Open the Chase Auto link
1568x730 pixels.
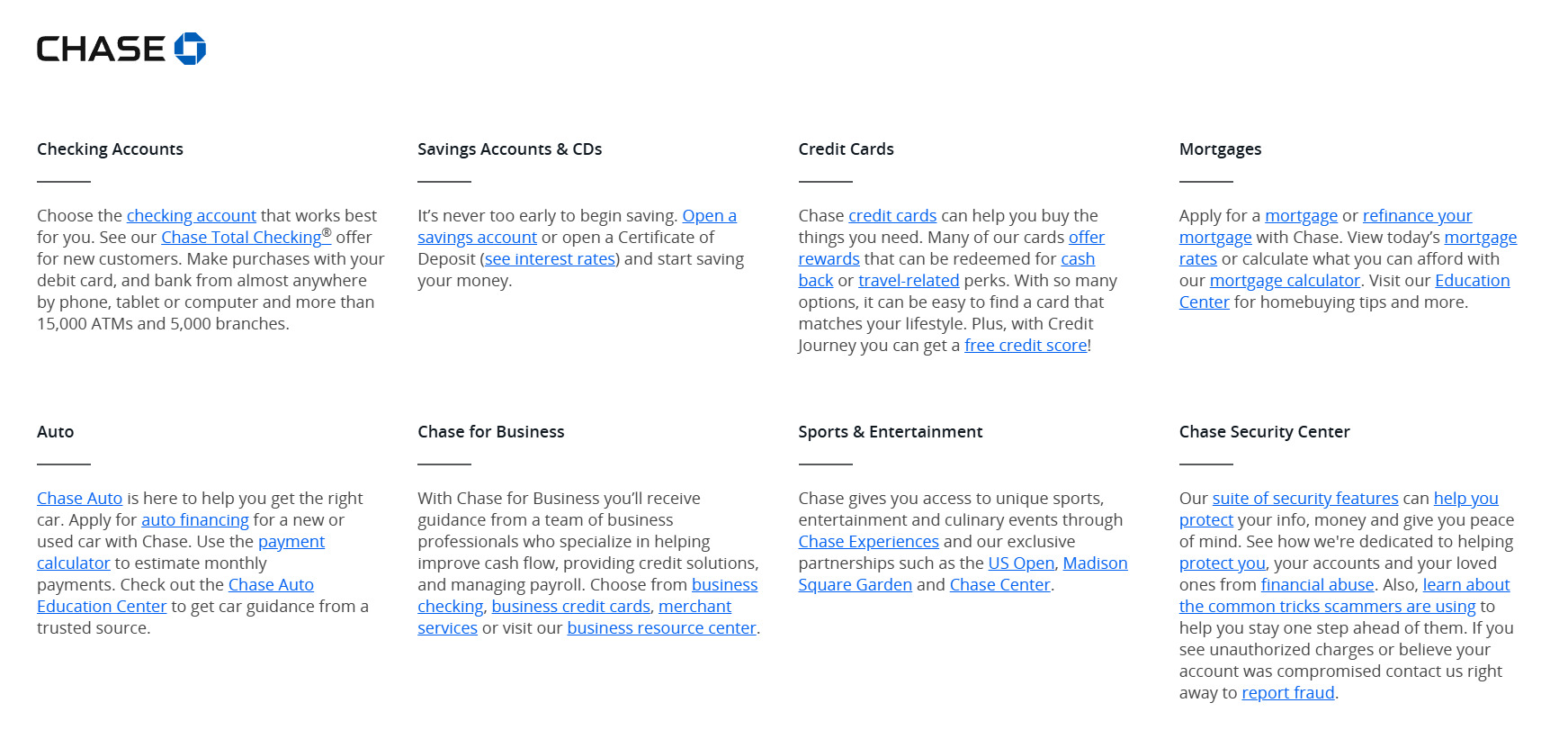tap(79, 499)
